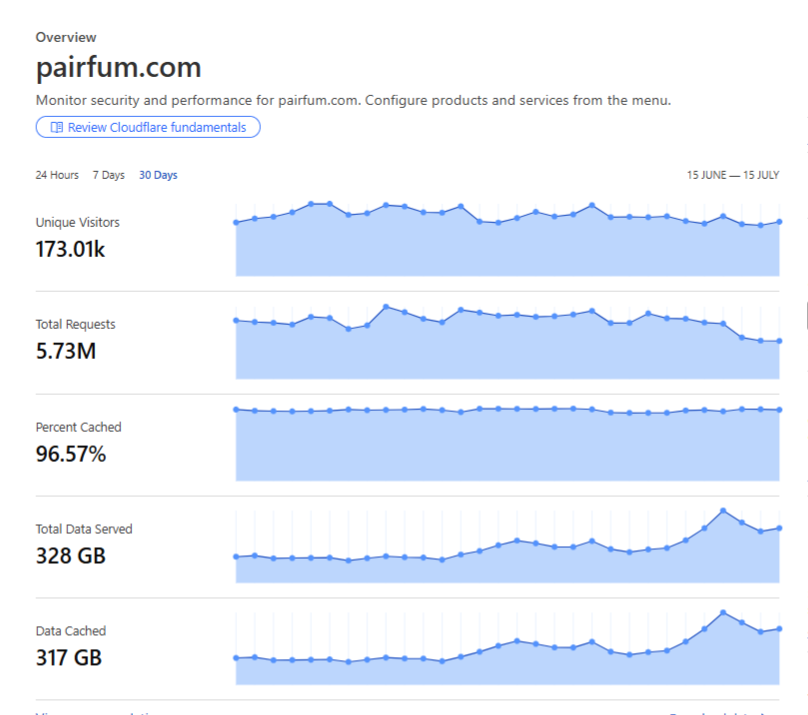808x715 pixels.
Task: Click the highest point on Data Cached chart
Action: click(723, 613)
